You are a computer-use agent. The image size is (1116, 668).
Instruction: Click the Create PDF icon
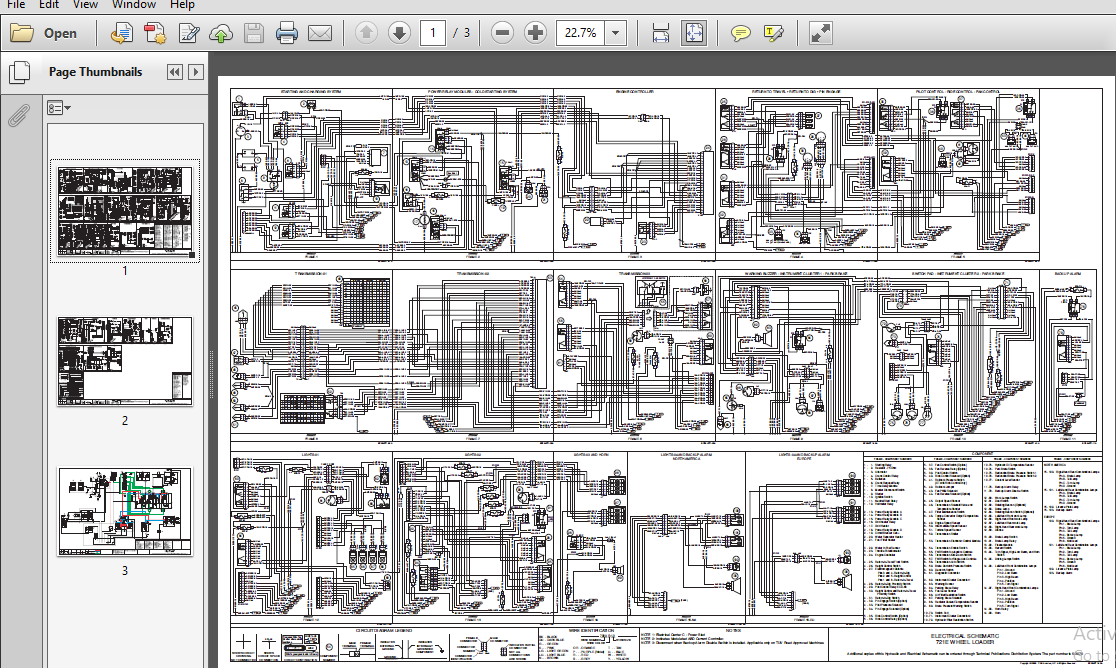click(122, 33)
